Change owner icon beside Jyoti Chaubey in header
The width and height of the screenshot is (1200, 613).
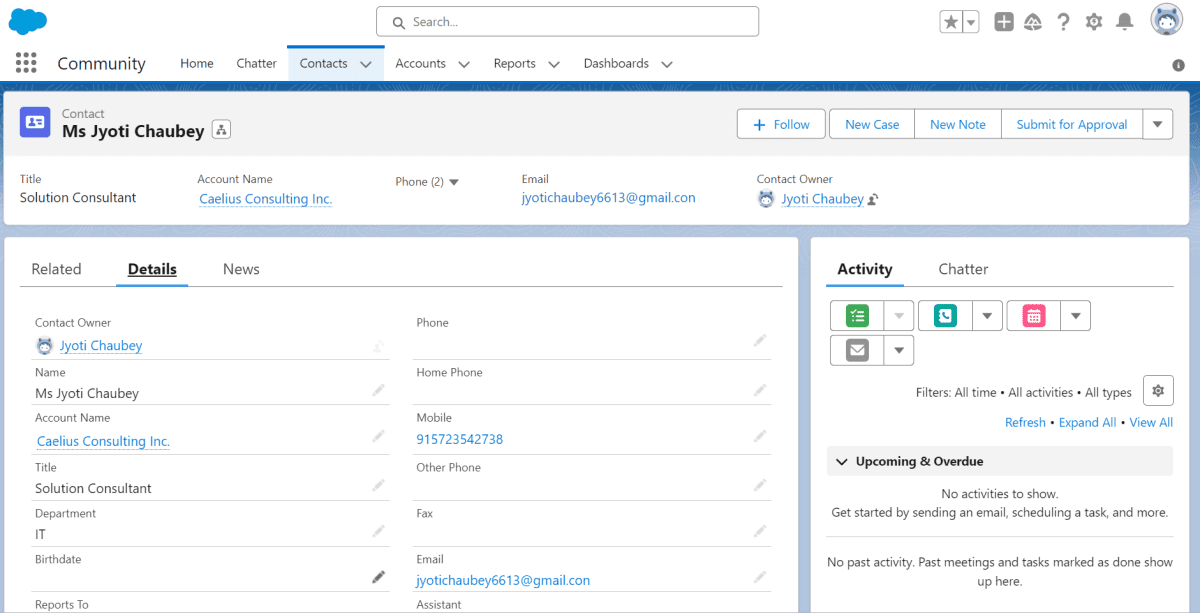873,200
